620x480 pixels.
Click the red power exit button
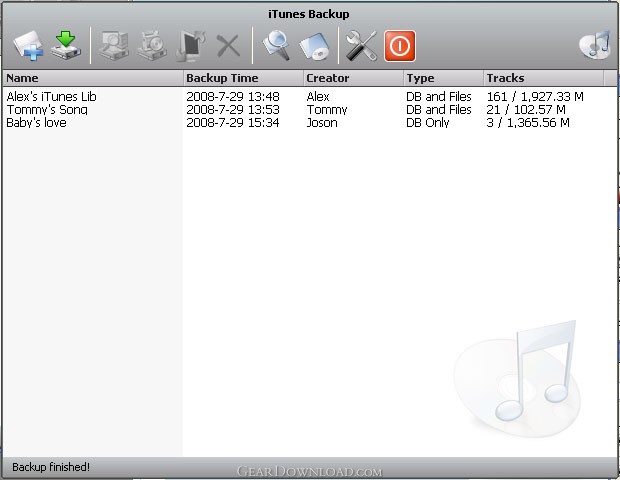point(400,46)
